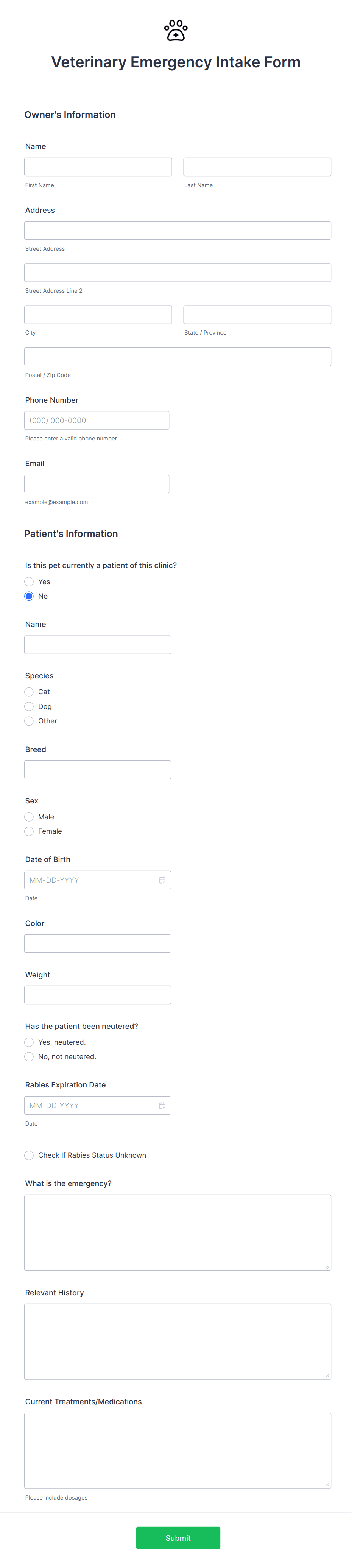352x1568 pixels.
Task: Select 'Female' under Sex
Action: 29,831
